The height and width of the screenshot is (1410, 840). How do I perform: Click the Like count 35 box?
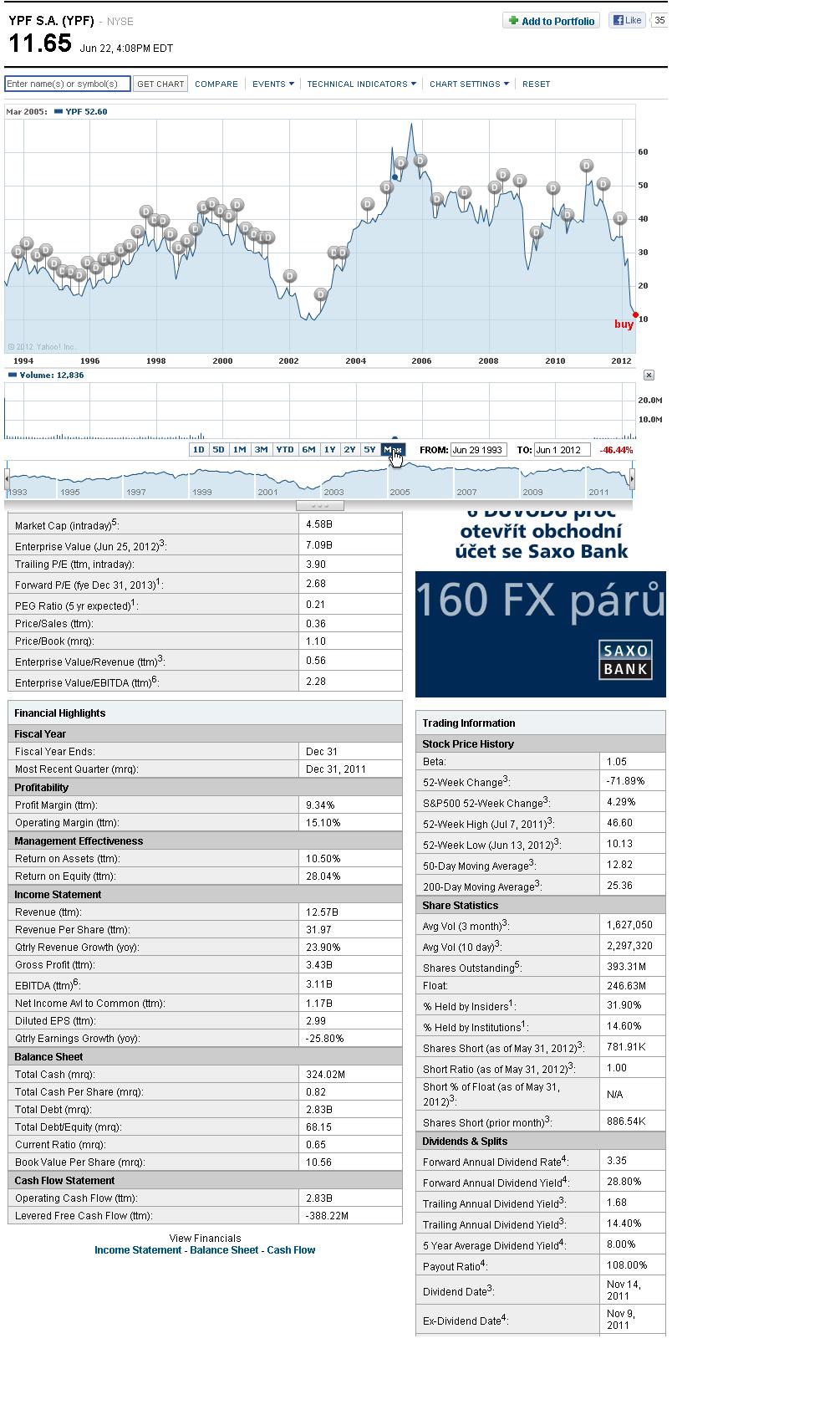659,20
